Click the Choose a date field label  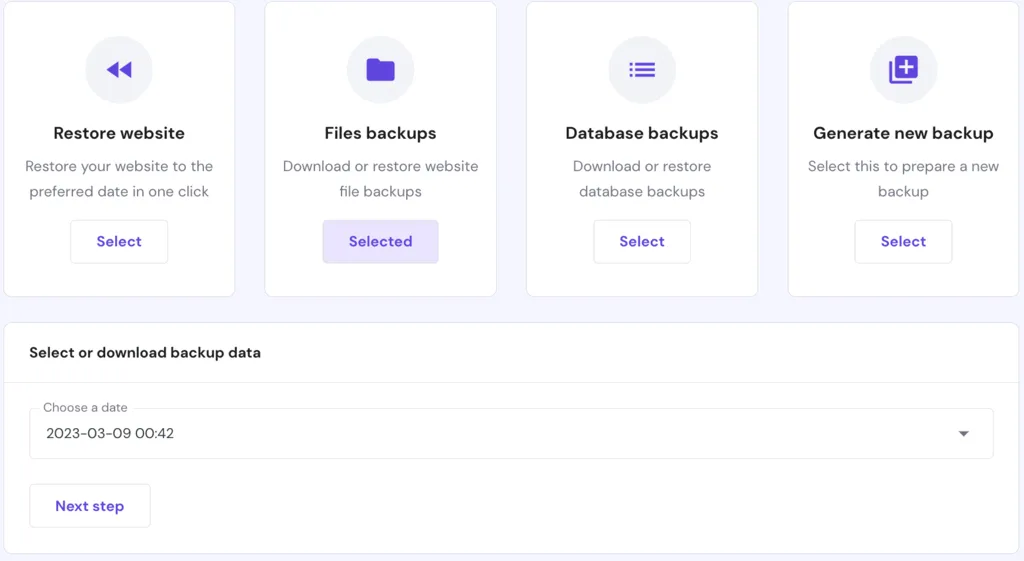point(85,408)
